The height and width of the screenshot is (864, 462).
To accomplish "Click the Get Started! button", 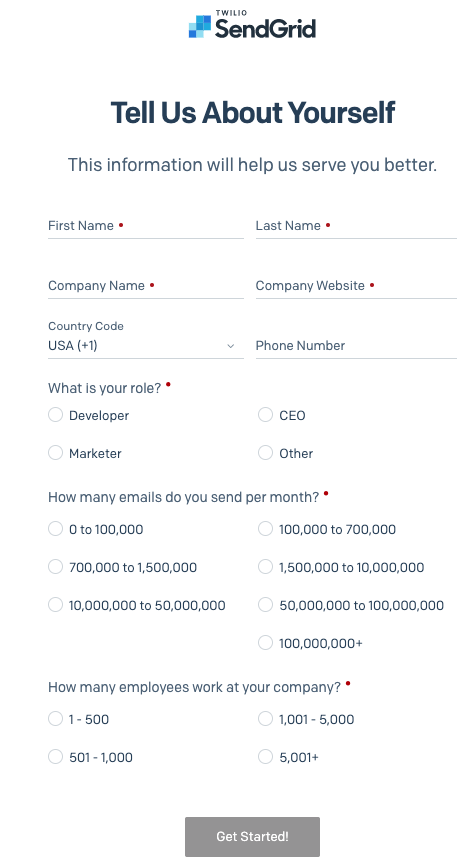I will pyautogui.click(x=253, y=836).
